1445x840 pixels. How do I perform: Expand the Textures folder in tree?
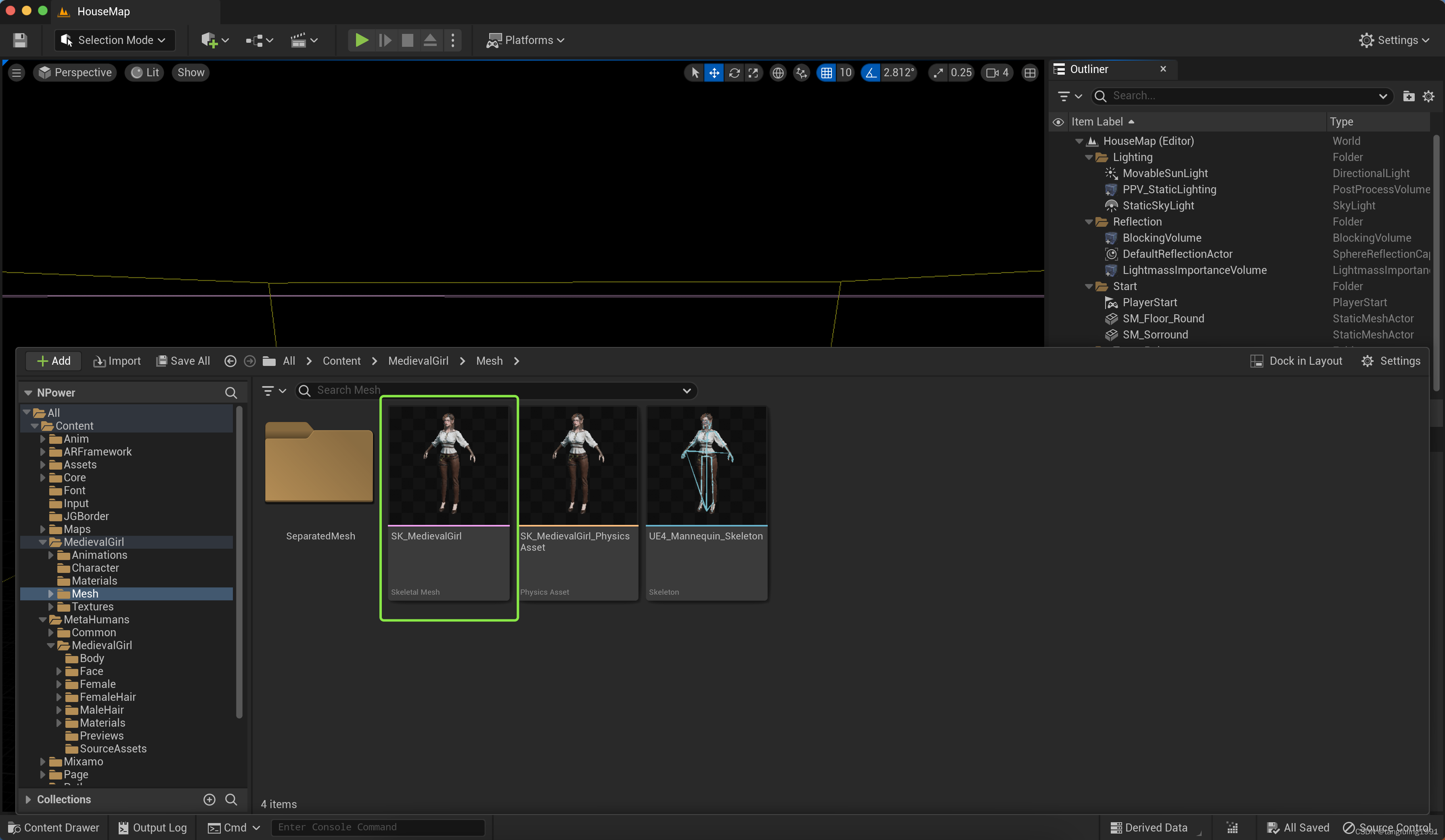click(x=50, y=607)
